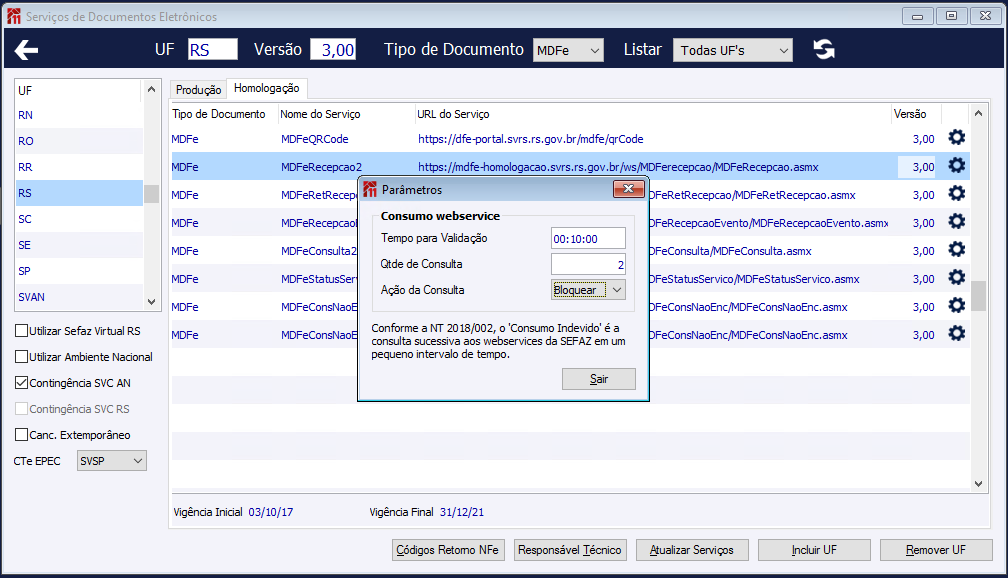The height and width of the screenshot is (578, 1008).
Task: Click the back arrow icon
Action: coord(26,50)
